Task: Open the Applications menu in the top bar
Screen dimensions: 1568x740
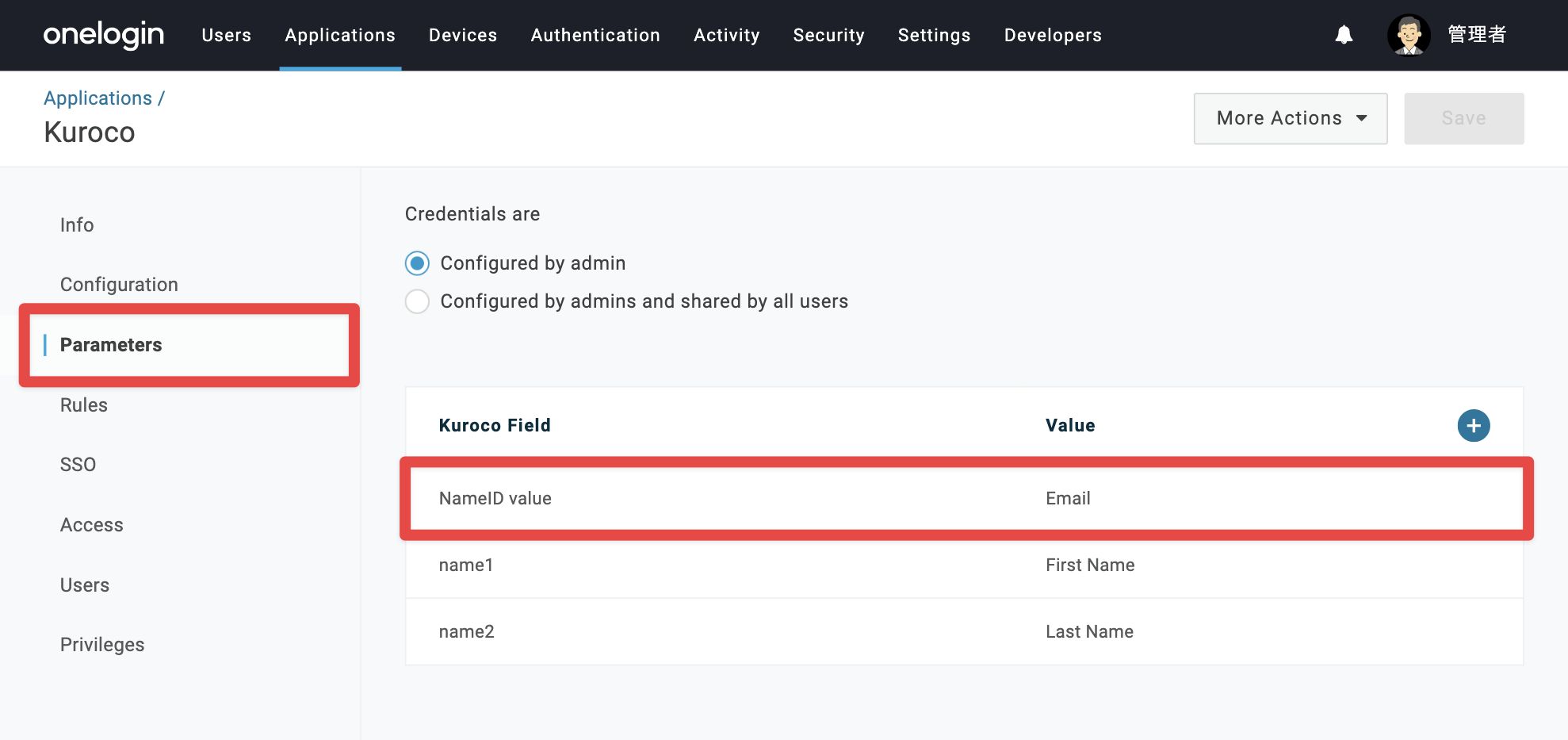Action: pos(340,35)
